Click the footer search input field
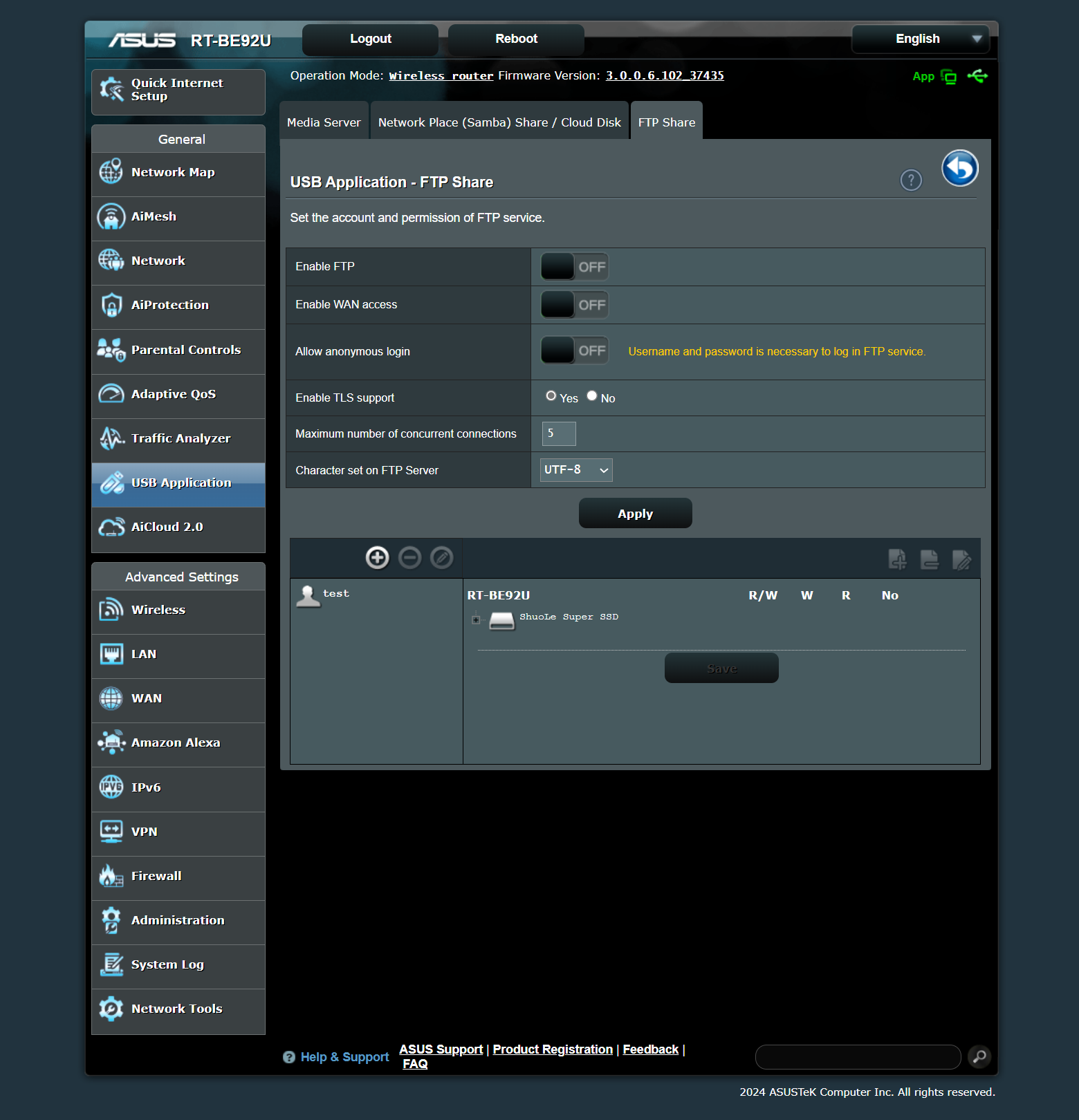This screenshot has width=1079, height=1120. [x=858, y=1057]
